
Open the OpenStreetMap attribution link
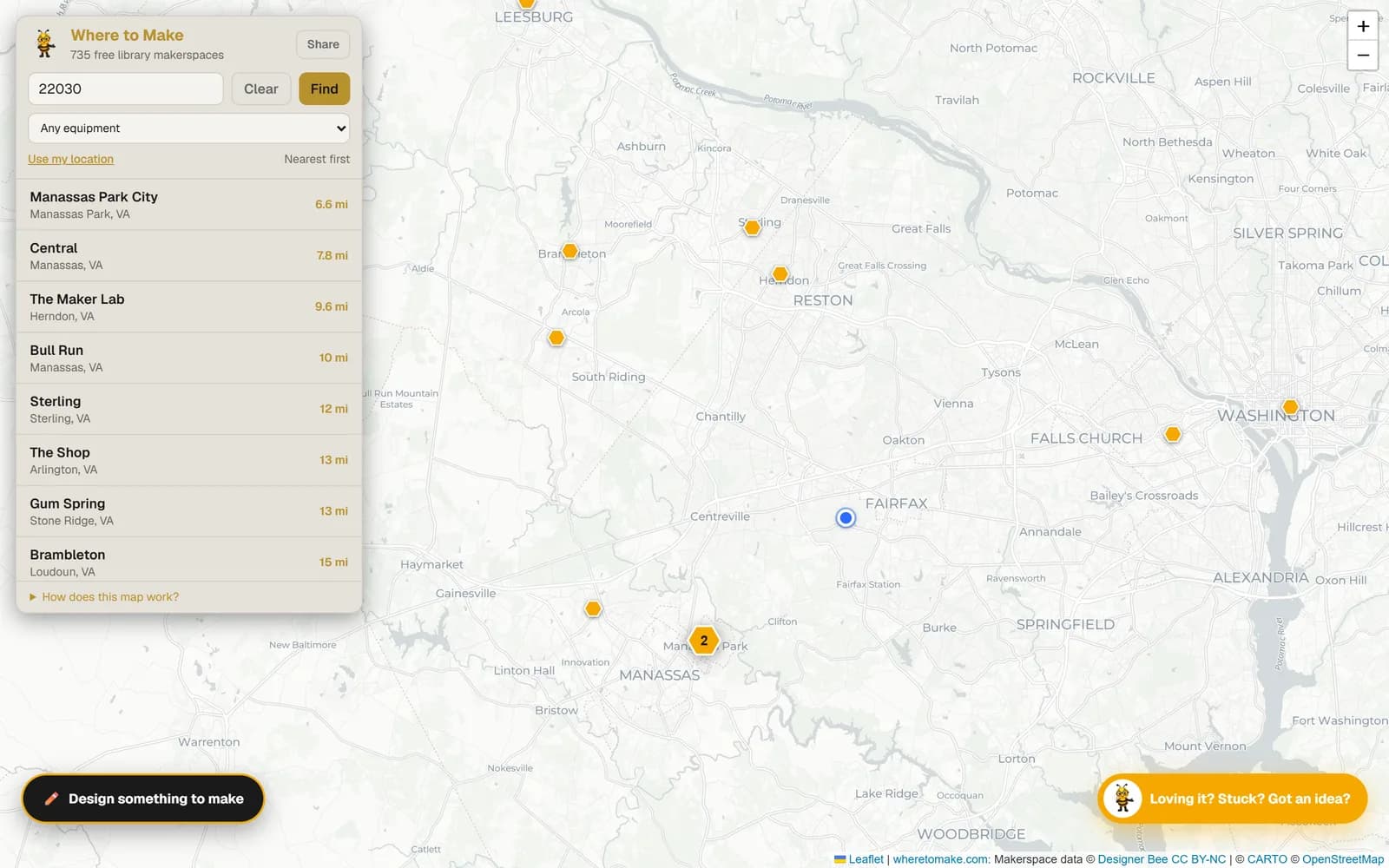[x=1343, y=859]
